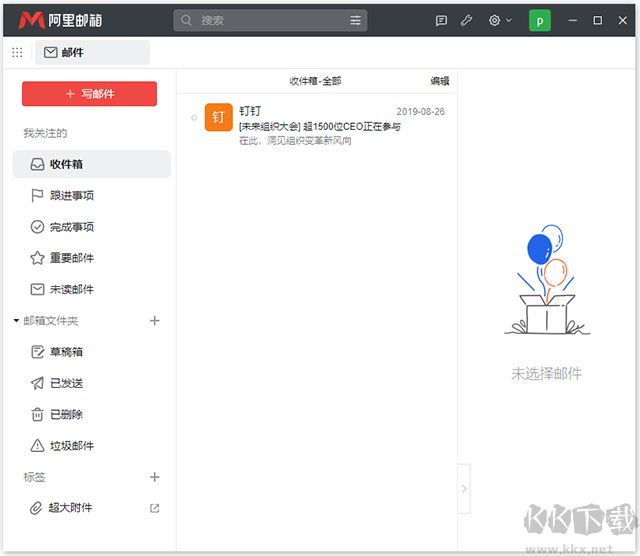Add a new 标签 label with plus
The image size is (640, 556).
point(154,477)
